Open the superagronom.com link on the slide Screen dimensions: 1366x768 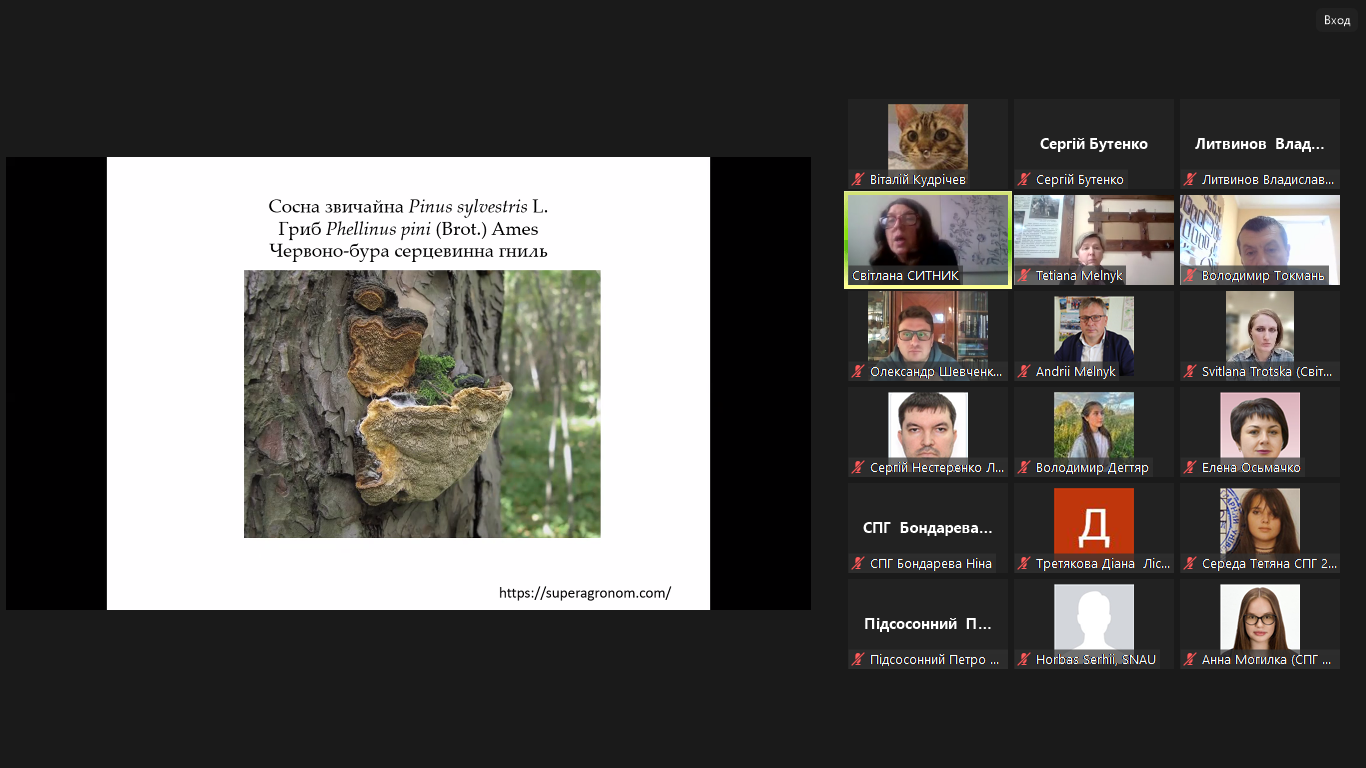point(585,593)
